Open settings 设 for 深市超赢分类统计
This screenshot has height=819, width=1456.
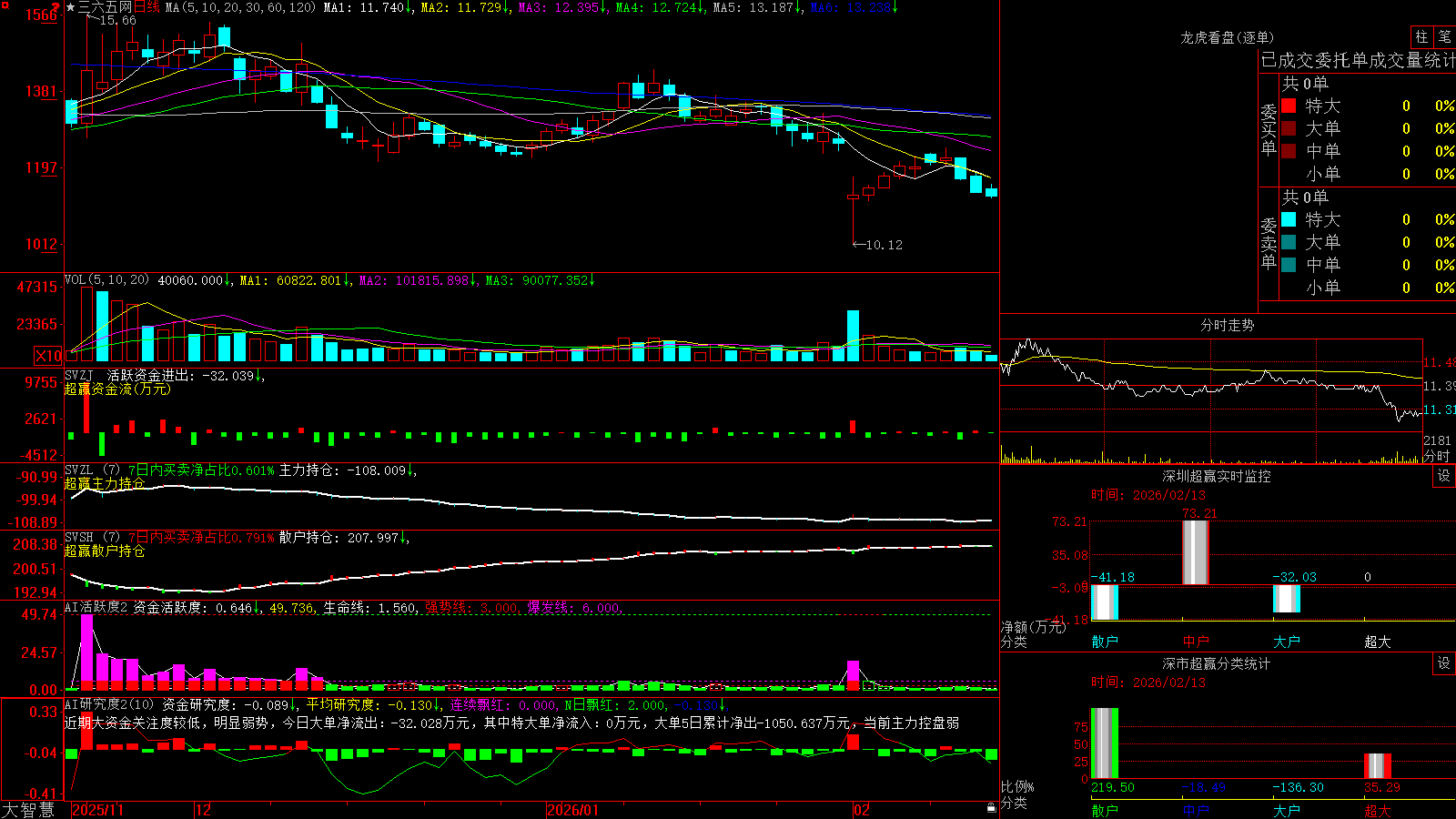pyautogui.click(x=1444, y=663)
